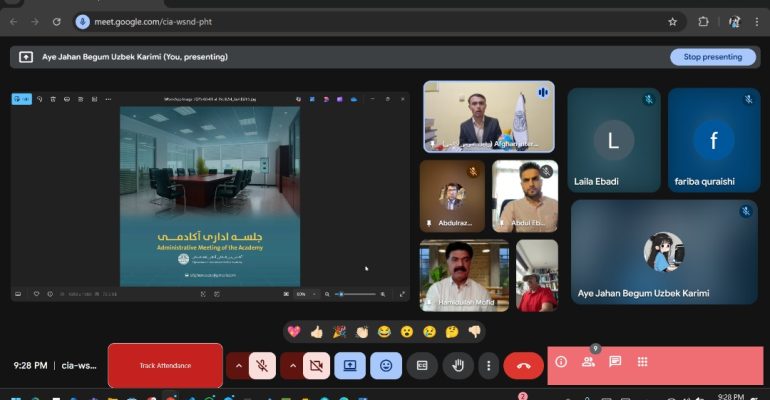Open the Activities grid icon
The width and height of the screenshot is (770, 400).
coord(642,362)
